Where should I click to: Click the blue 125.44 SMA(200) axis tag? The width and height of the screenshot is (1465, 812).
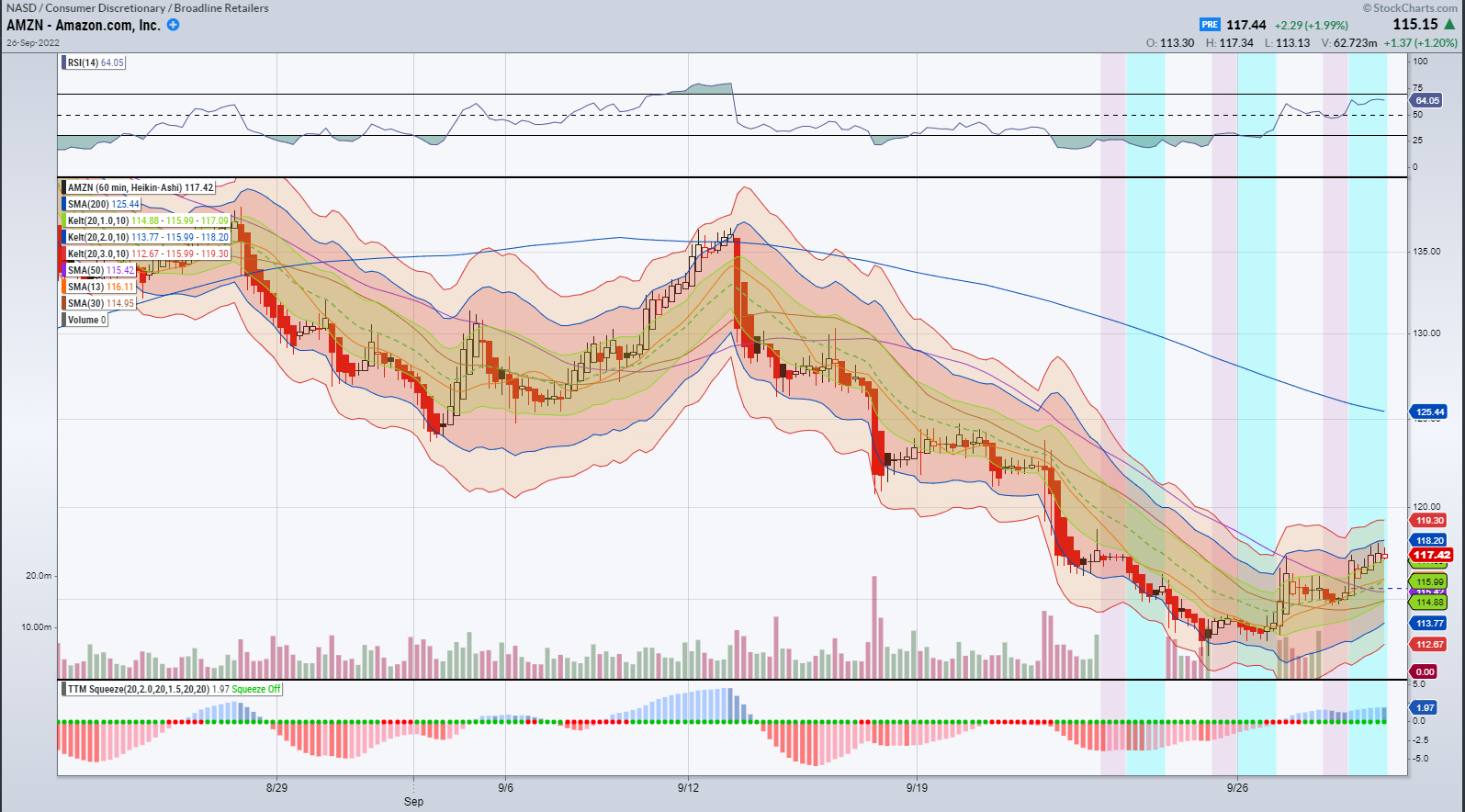[1429, 412]
